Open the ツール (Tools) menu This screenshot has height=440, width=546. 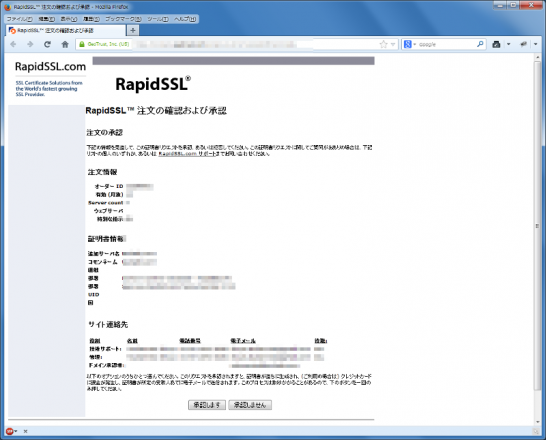(x=157, y=19)
